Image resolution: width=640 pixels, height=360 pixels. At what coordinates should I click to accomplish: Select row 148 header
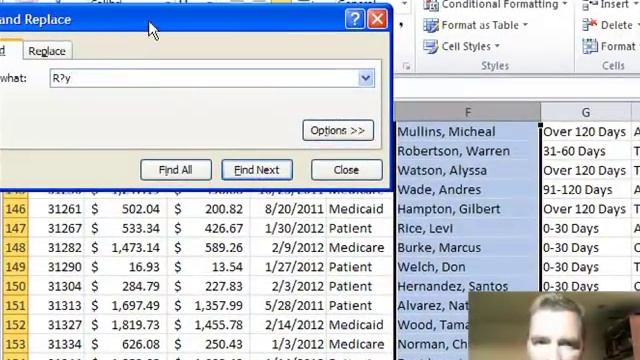click(15, 247)
